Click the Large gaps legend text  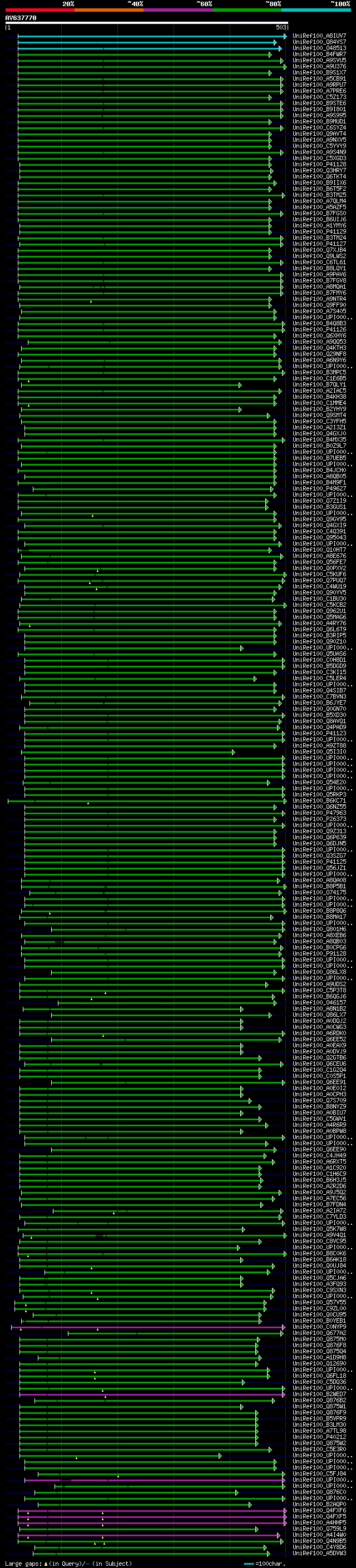(x=68, y=1564)
